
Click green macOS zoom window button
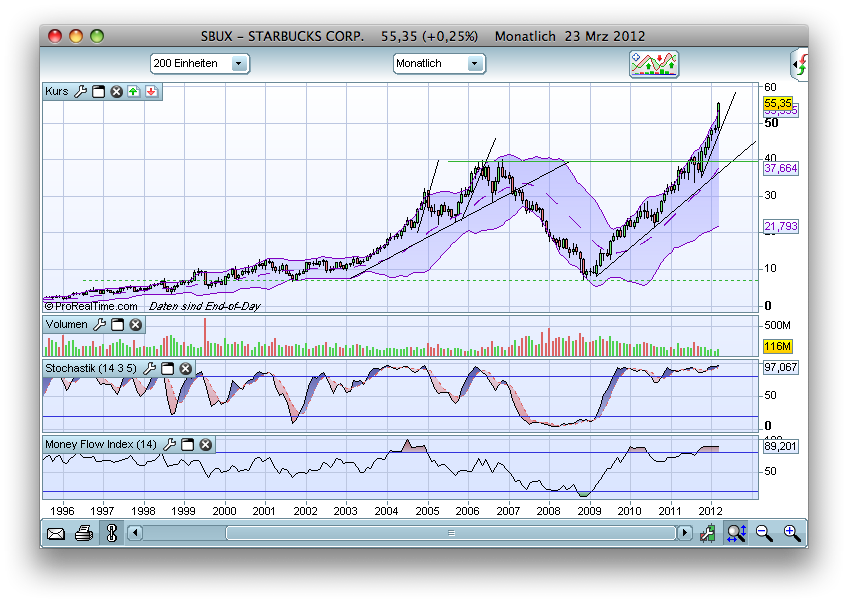pos(97,36)
